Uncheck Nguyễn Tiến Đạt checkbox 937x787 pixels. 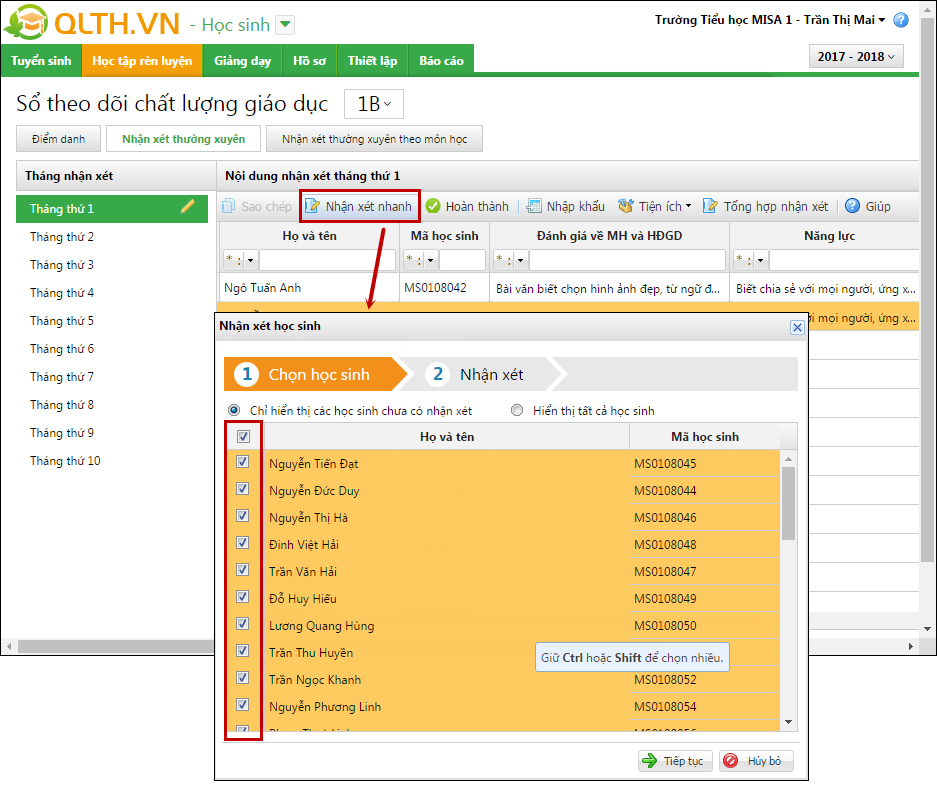point(243,462)
